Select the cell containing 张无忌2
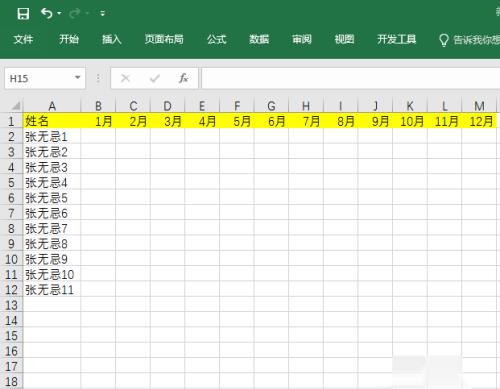 point(52,152)
